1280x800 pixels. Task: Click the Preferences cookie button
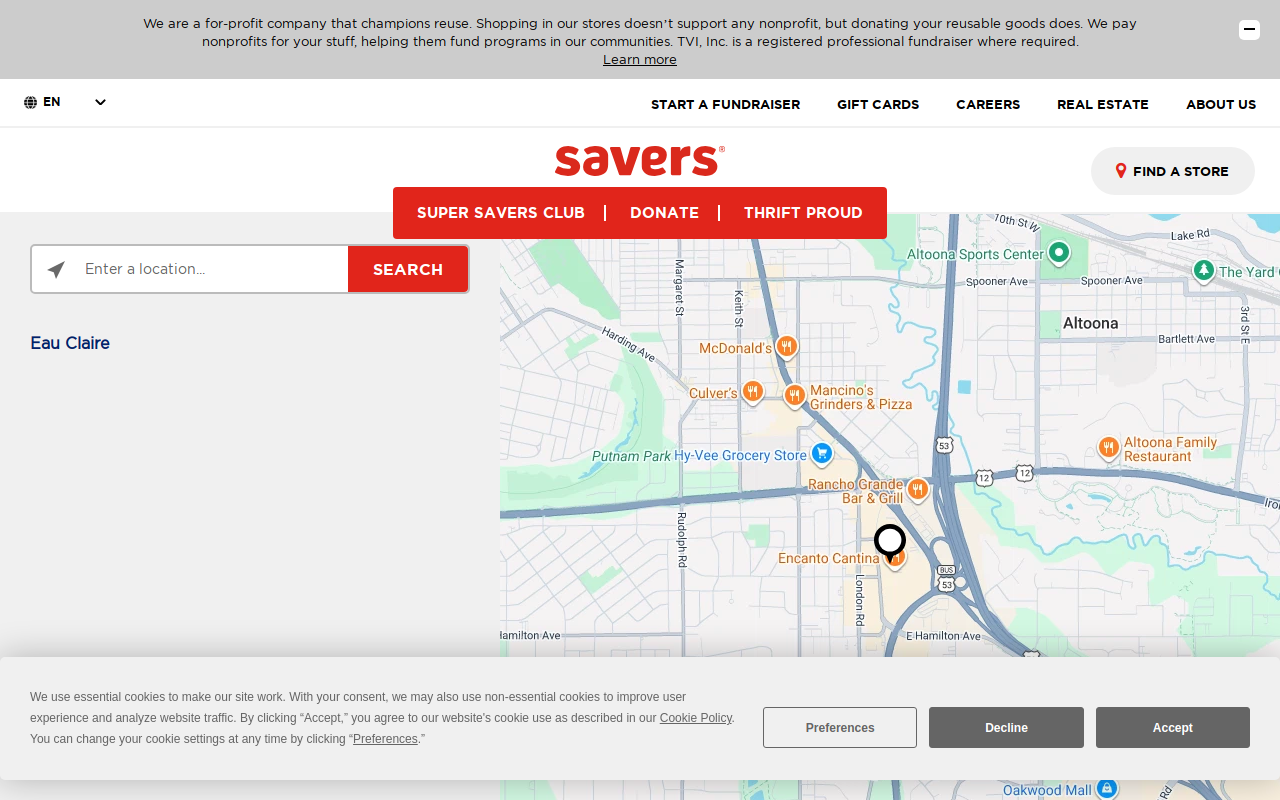840,728
